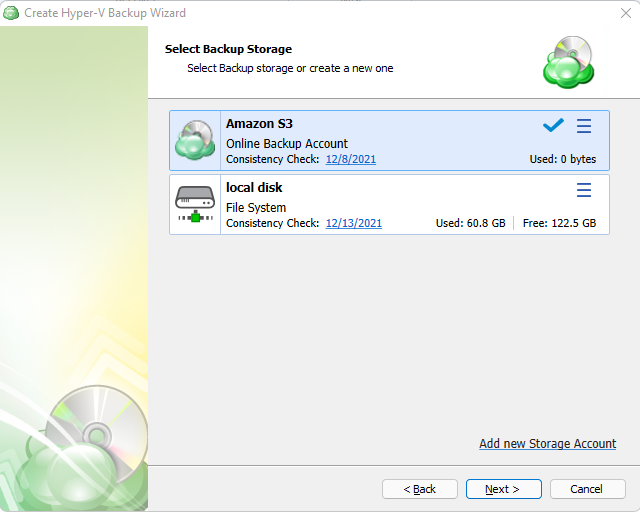Viewport: 640px width, 512px height.
Task: Click the Free: 122.5 GB label
Action: point(559,223)
